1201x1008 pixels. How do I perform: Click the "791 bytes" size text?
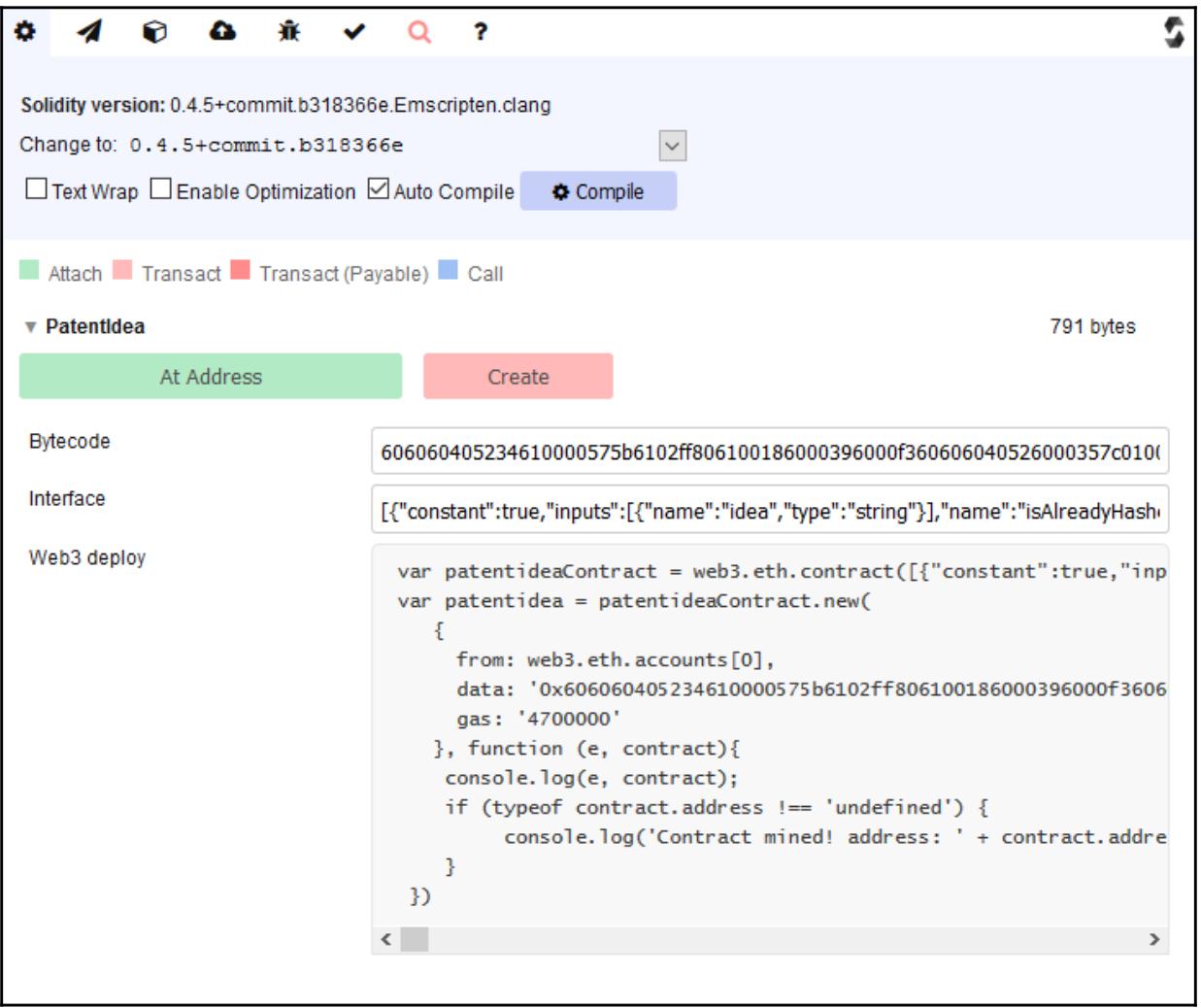point(1092,326)
